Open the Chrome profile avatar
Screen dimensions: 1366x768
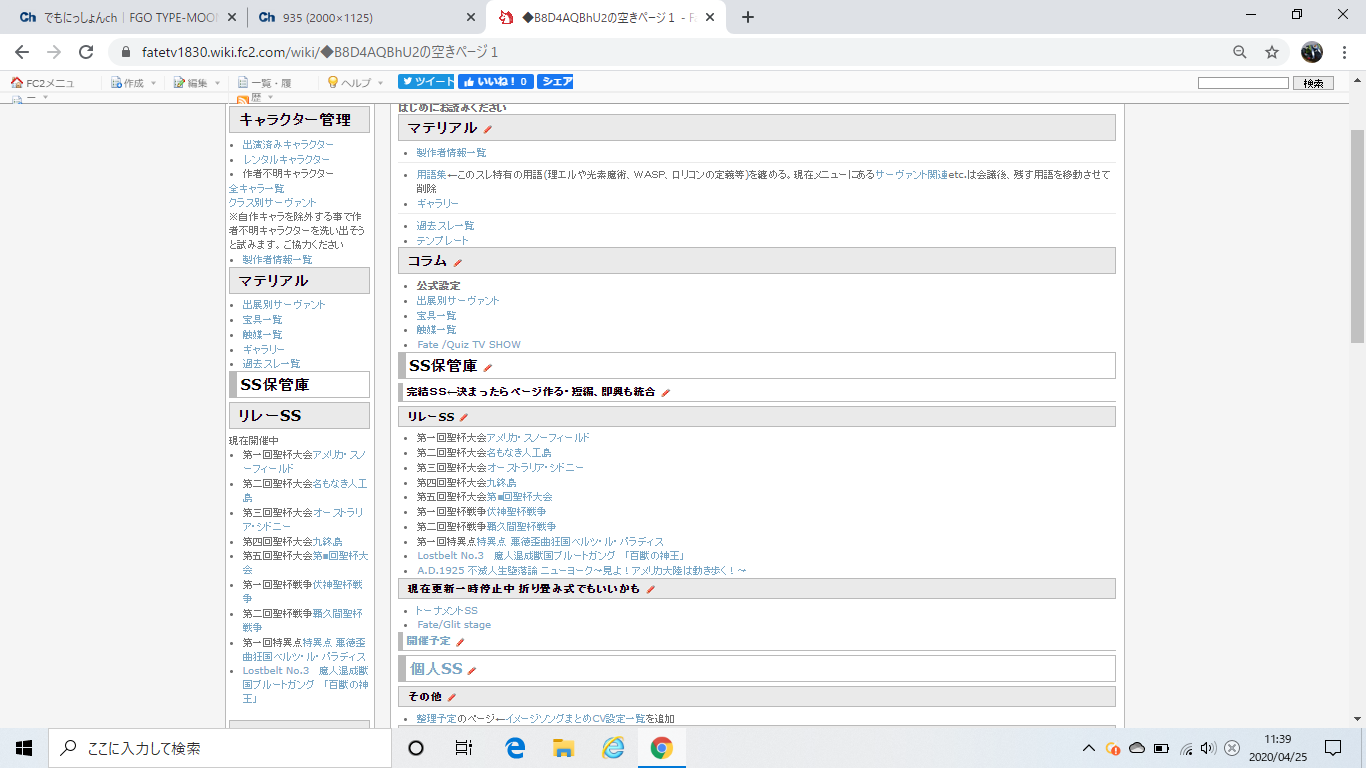[1311, 52]
